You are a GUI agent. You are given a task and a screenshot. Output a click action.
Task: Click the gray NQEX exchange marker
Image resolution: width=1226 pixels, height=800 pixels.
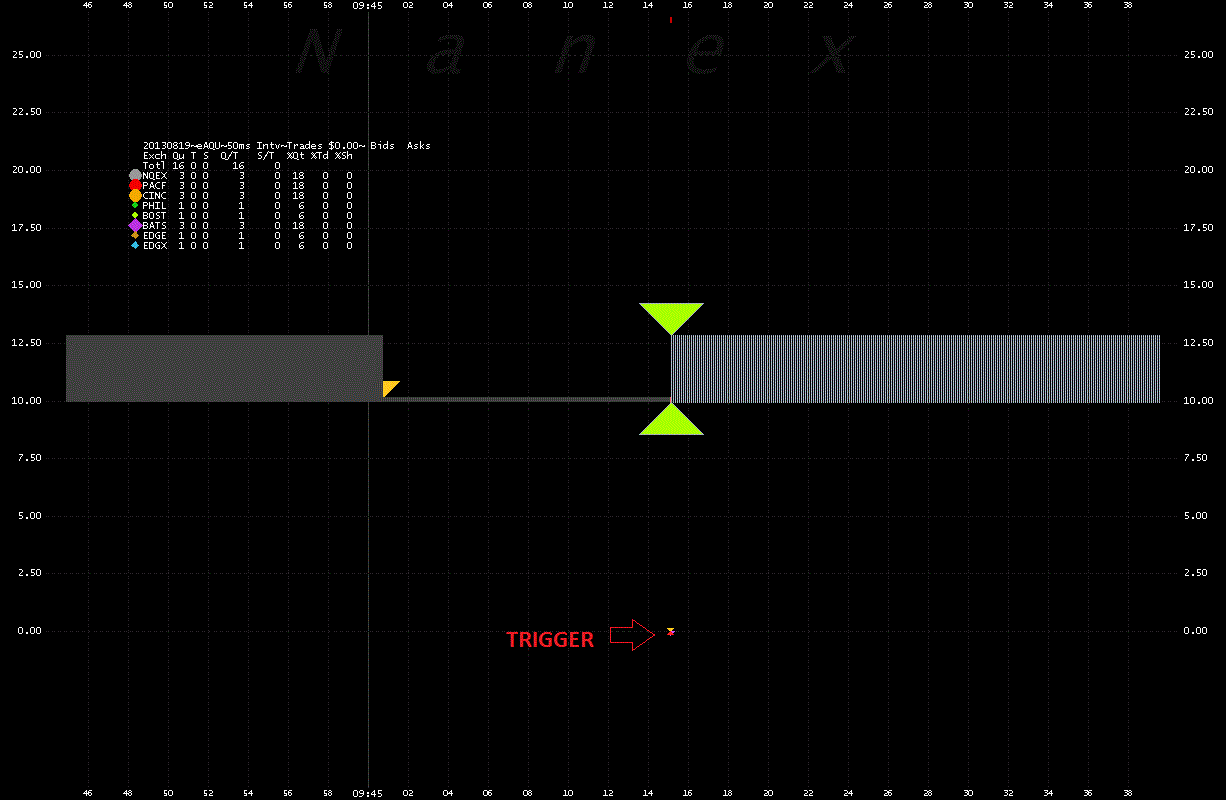pos(135,175)
